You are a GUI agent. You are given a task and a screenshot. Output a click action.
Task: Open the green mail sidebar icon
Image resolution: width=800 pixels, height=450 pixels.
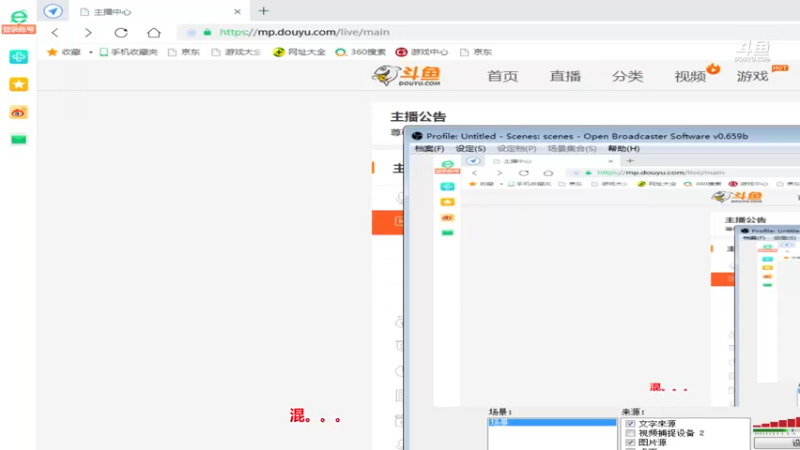tap(18, 139)
